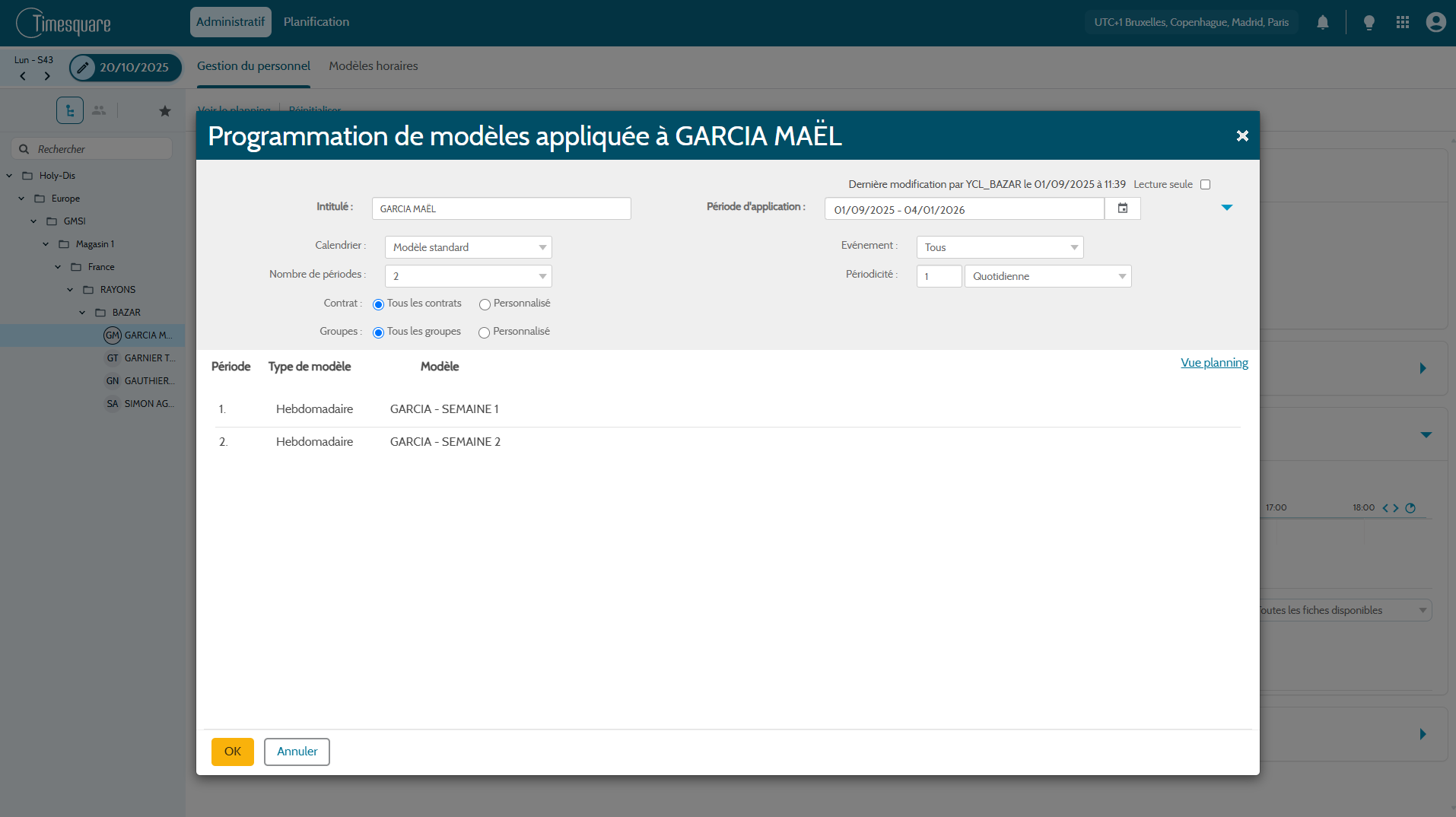Click the lightbulb tips icon
1456x817 pixels.
pyautogui.click(x=1369, y=22)
